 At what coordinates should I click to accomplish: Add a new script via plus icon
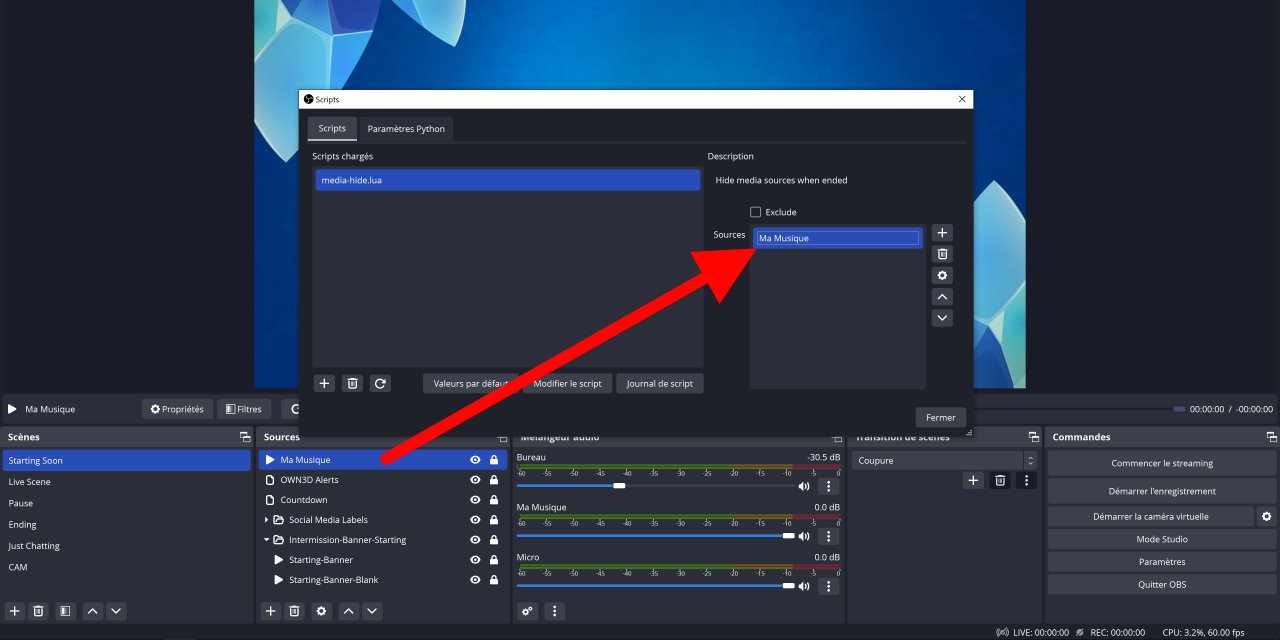coord(323,383)
